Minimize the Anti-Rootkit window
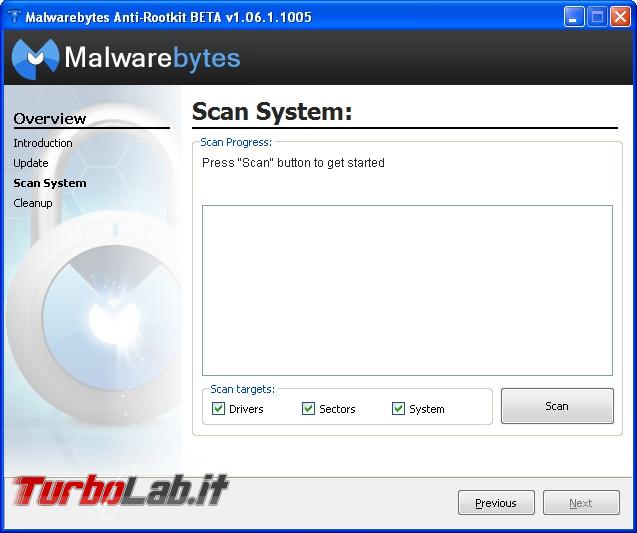This screenshot has width=637, height=533. tap(574, 17)
